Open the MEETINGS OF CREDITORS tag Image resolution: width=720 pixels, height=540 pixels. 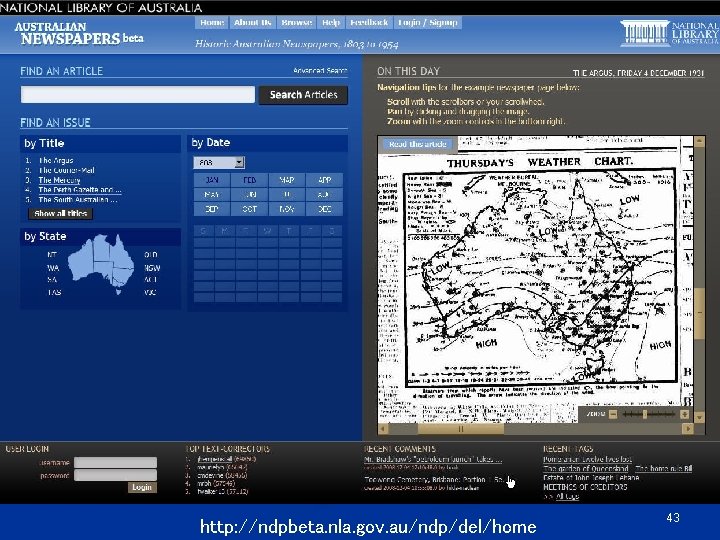coord(585,487)
